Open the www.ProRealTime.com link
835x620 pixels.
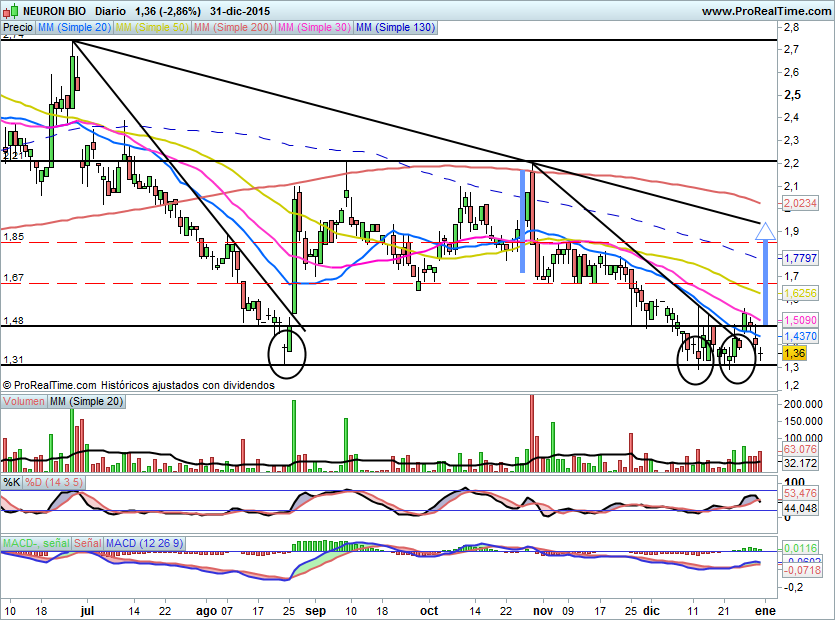pyautogui.click(x=766, y=10)
